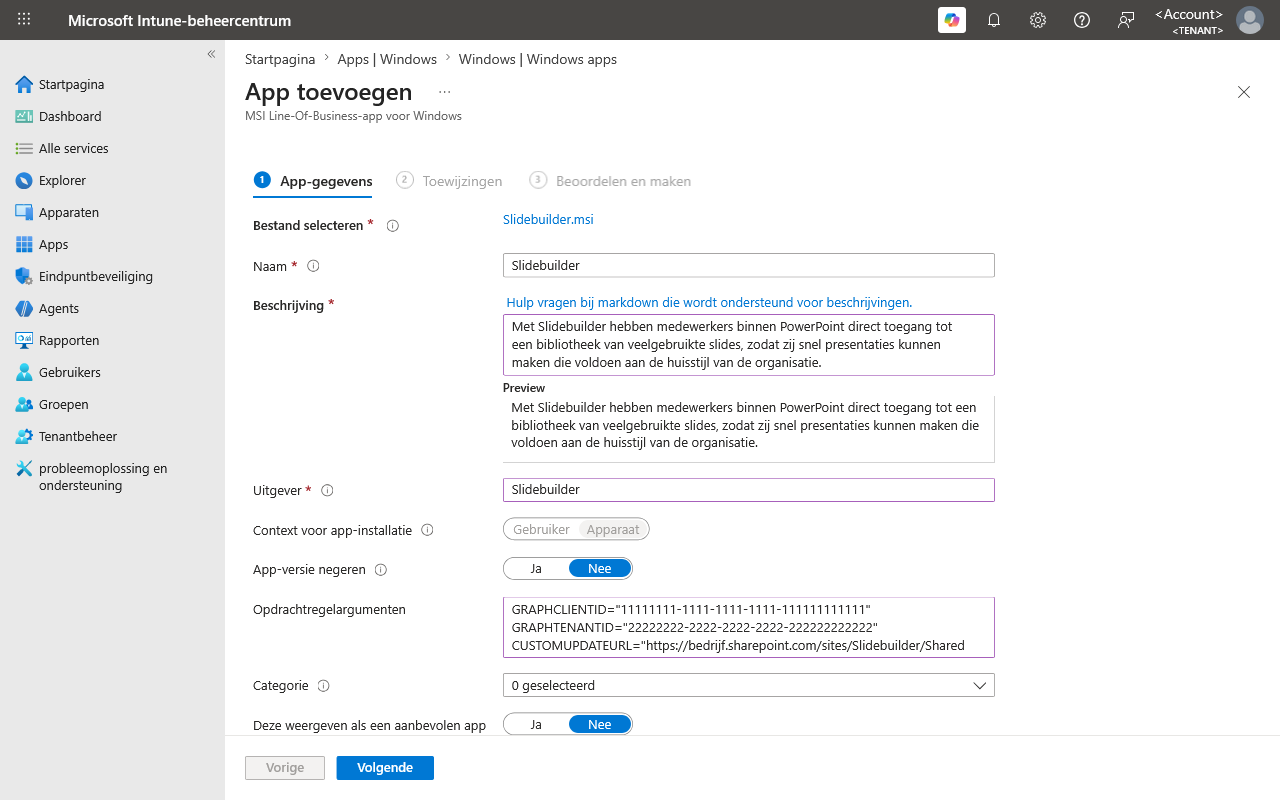Open the portal waffle menu icon
1280x800 pixels.
click(x=24, y=20)
